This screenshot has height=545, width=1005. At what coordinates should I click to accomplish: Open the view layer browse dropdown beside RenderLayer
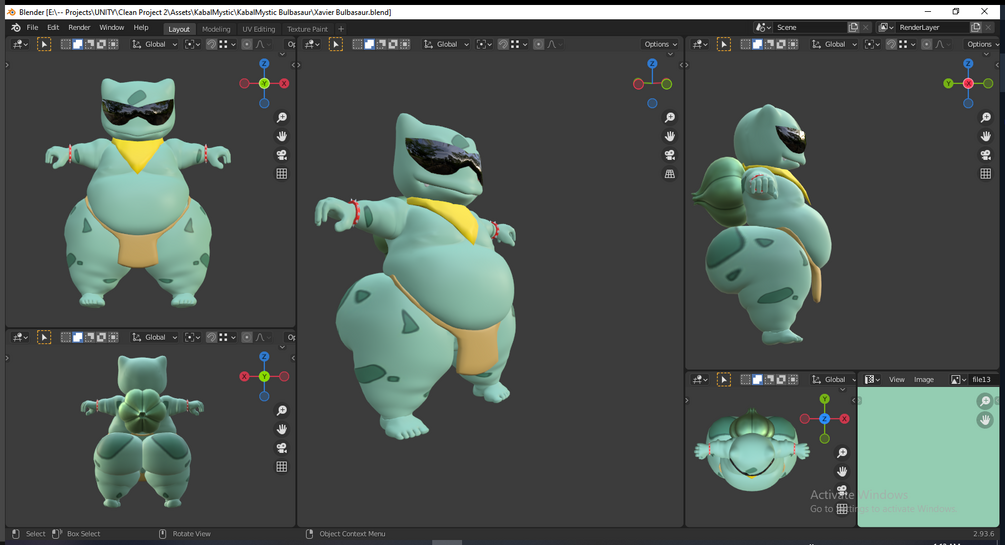[886, 28]
